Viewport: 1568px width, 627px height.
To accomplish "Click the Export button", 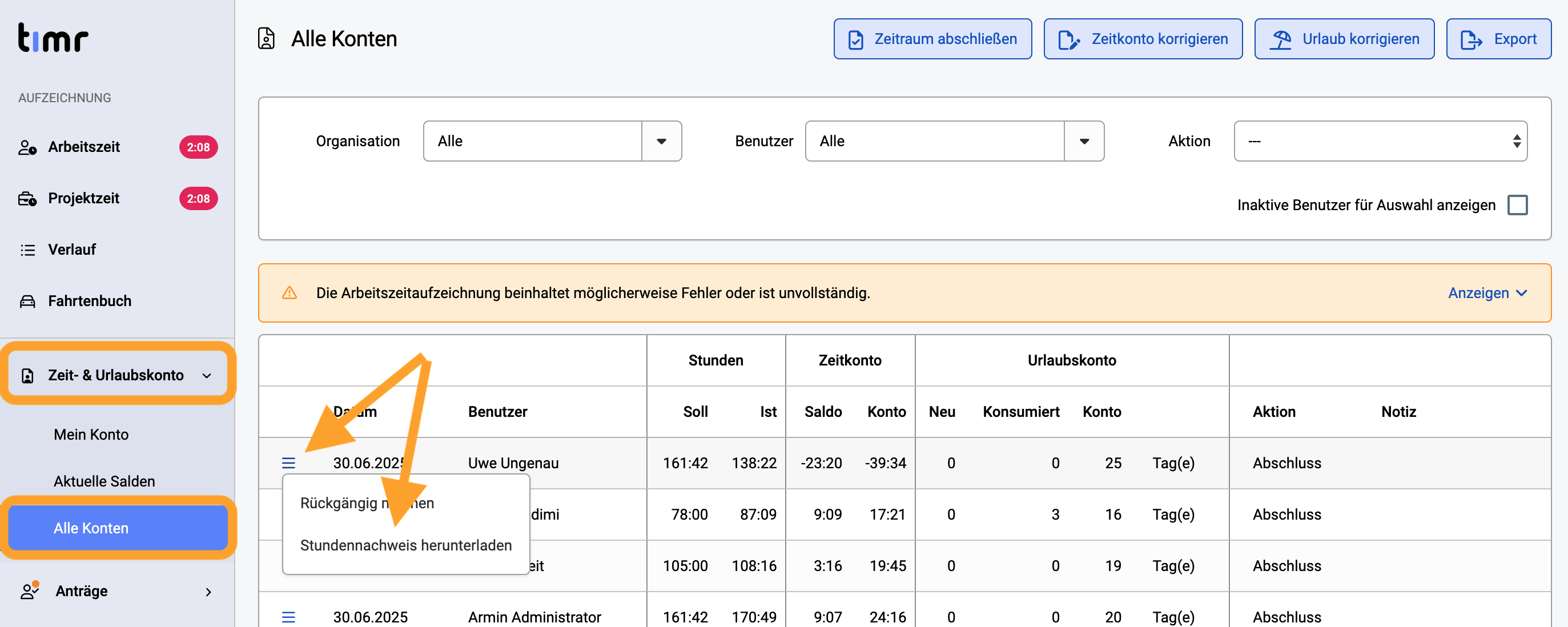I will [x=1498, y=39].
